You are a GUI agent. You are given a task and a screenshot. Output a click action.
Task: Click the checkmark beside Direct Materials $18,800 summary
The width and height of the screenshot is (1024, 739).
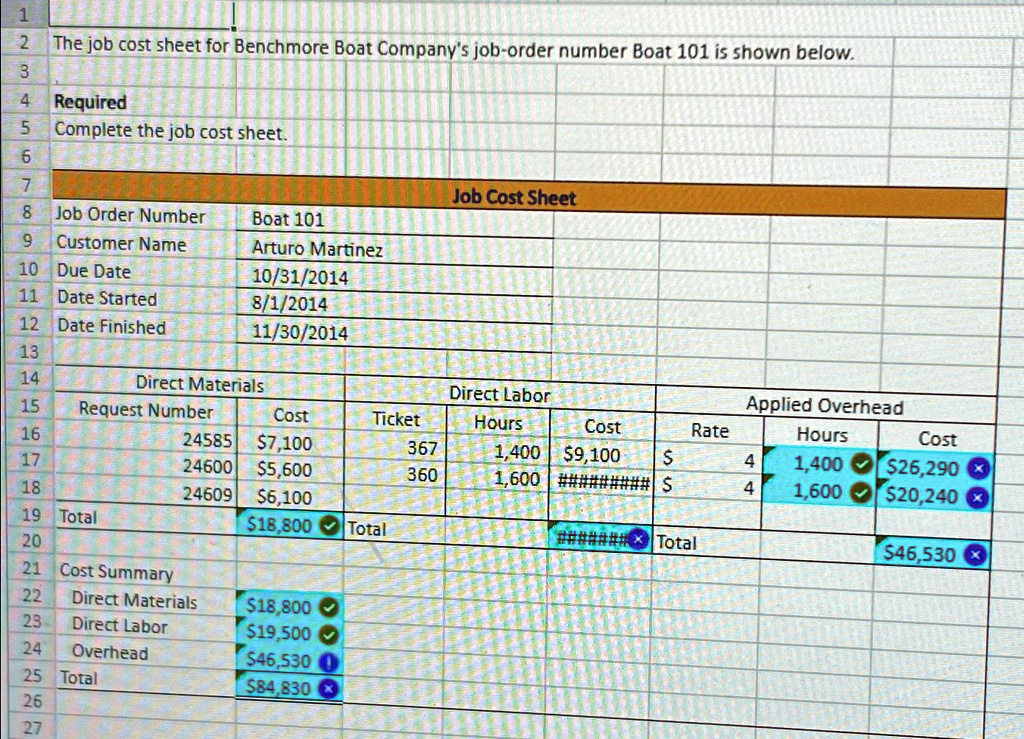pos(328,607)
